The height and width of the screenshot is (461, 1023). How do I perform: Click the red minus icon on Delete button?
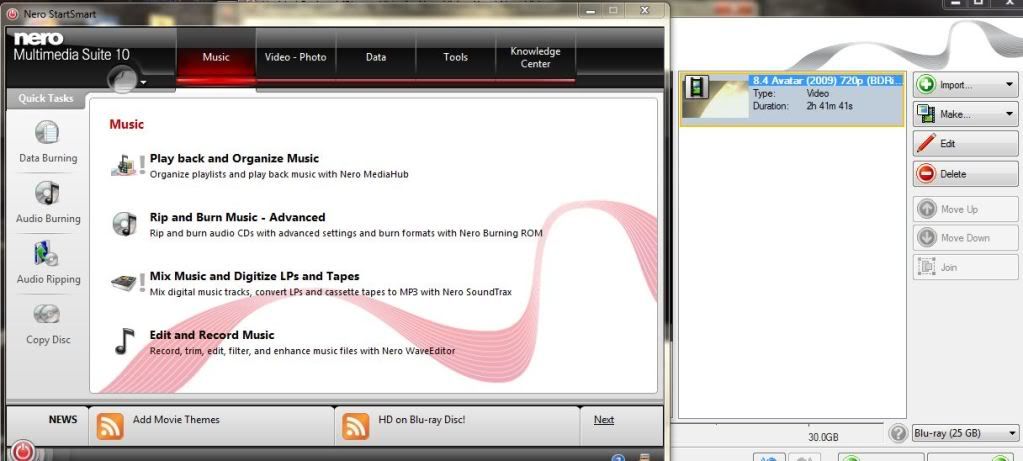coord(926,174)
